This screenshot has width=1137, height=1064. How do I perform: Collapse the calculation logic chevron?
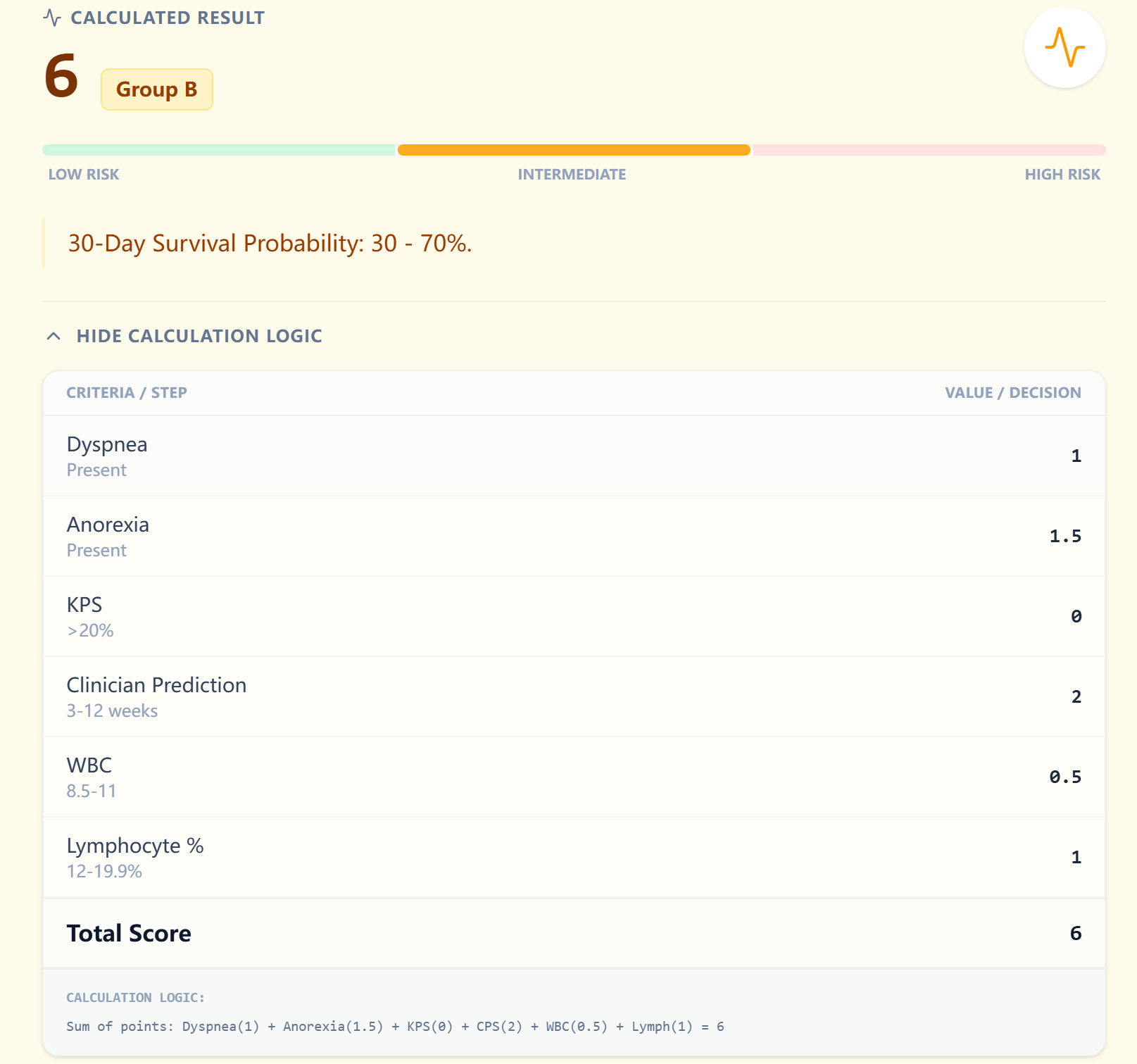point(54,337)
